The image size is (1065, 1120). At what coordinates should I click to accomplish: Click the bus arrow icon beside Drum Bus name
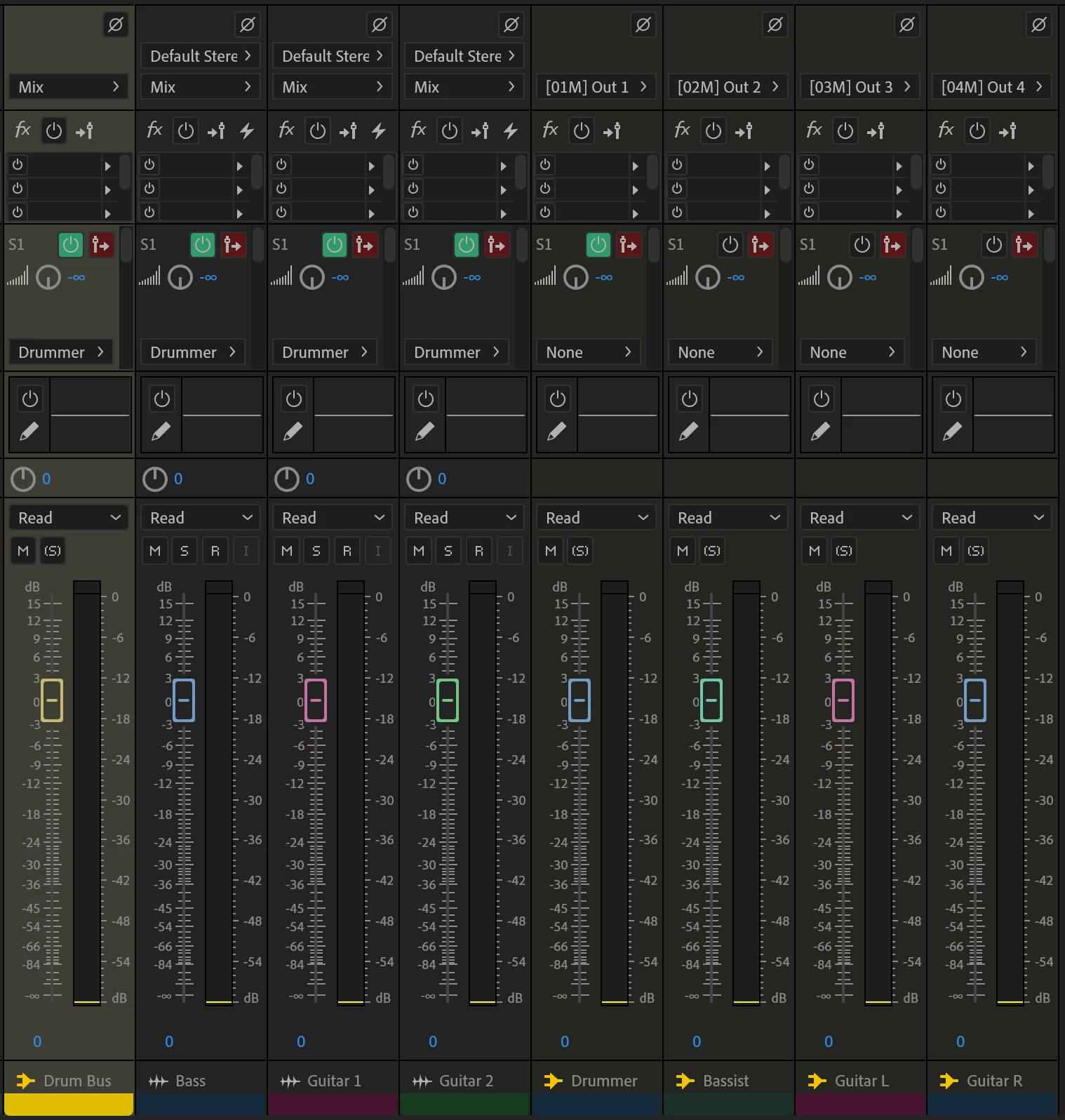point(25,1081)
